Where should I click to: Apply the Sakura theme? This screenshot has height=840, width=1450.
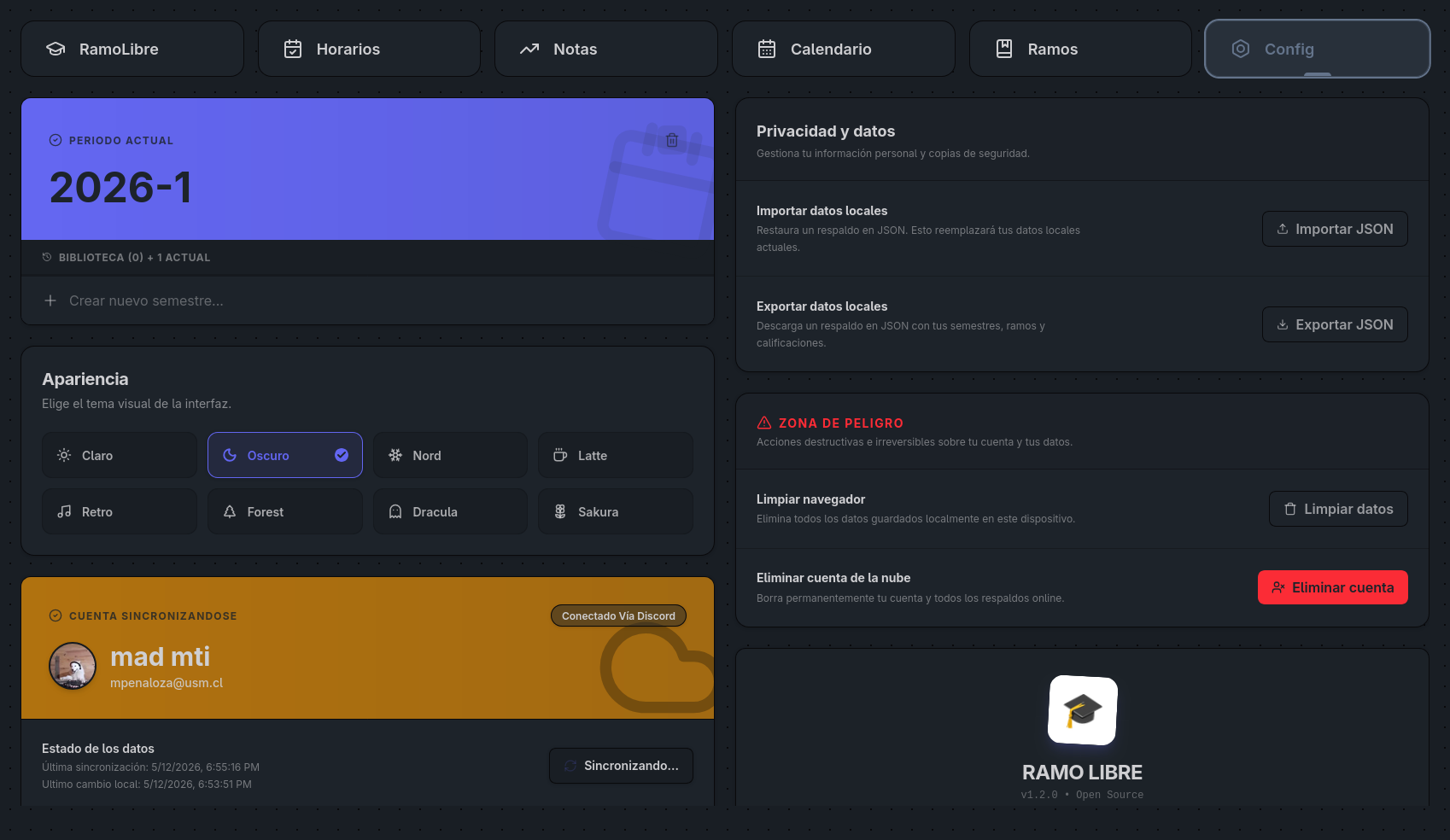click(x=616, y=511)
